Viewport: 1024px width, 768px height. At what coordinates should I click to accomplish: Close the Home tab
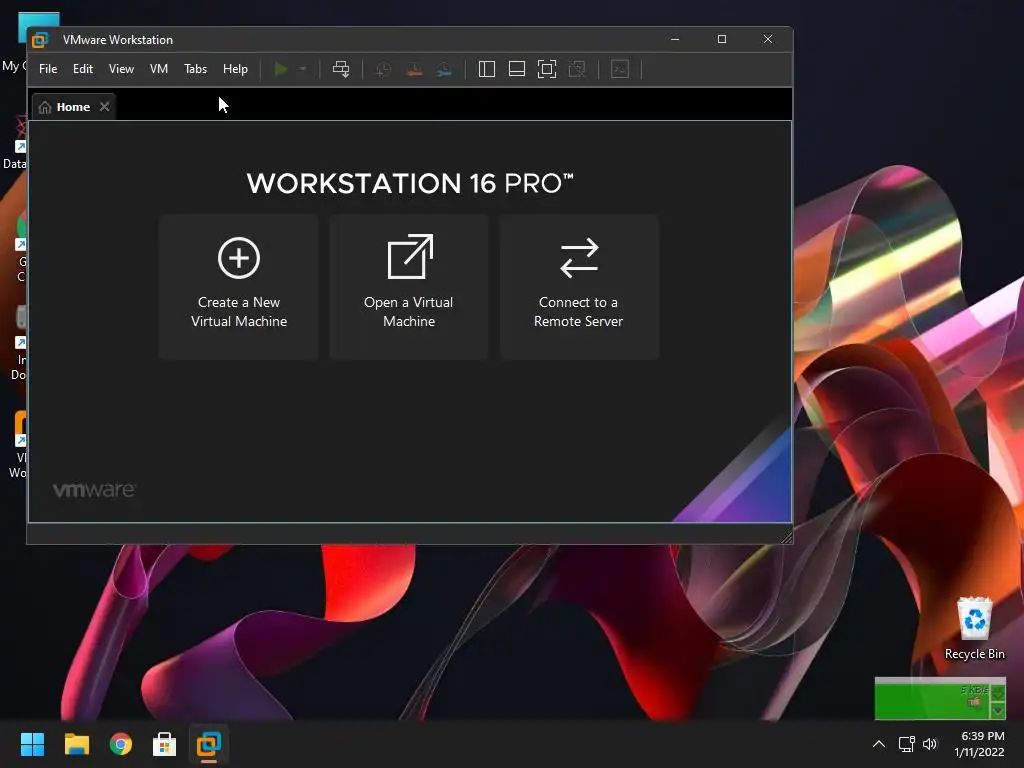tap(104, 106)
